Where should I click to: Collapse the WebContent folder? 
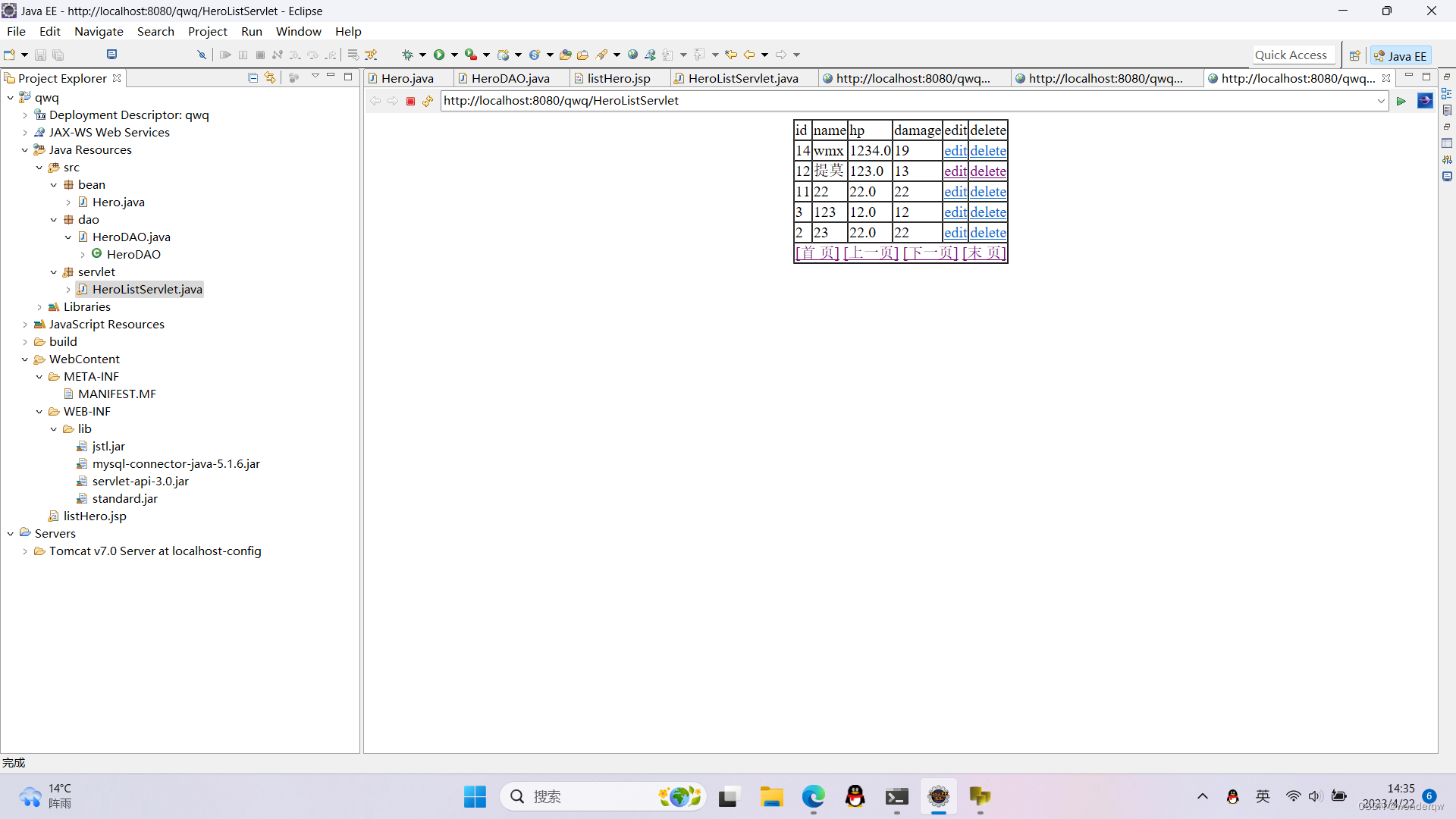click(25, 359)
